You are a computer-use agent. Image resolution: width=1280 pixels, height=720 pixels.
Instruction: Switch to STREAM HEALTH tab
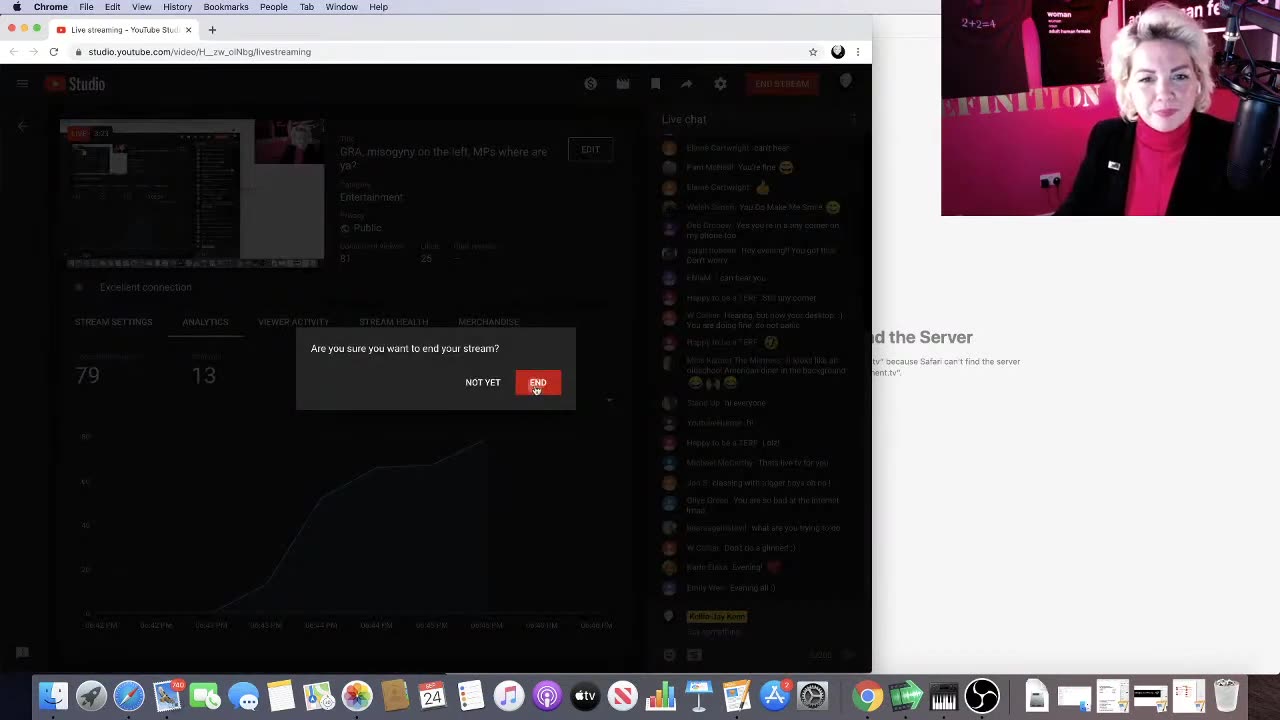393,322
